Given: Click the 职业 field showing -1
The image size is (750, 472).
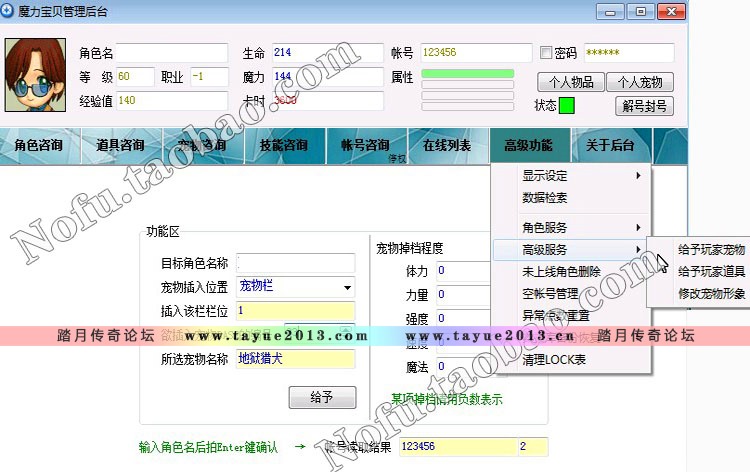Looking at the screenshot, I should (209, 77).
